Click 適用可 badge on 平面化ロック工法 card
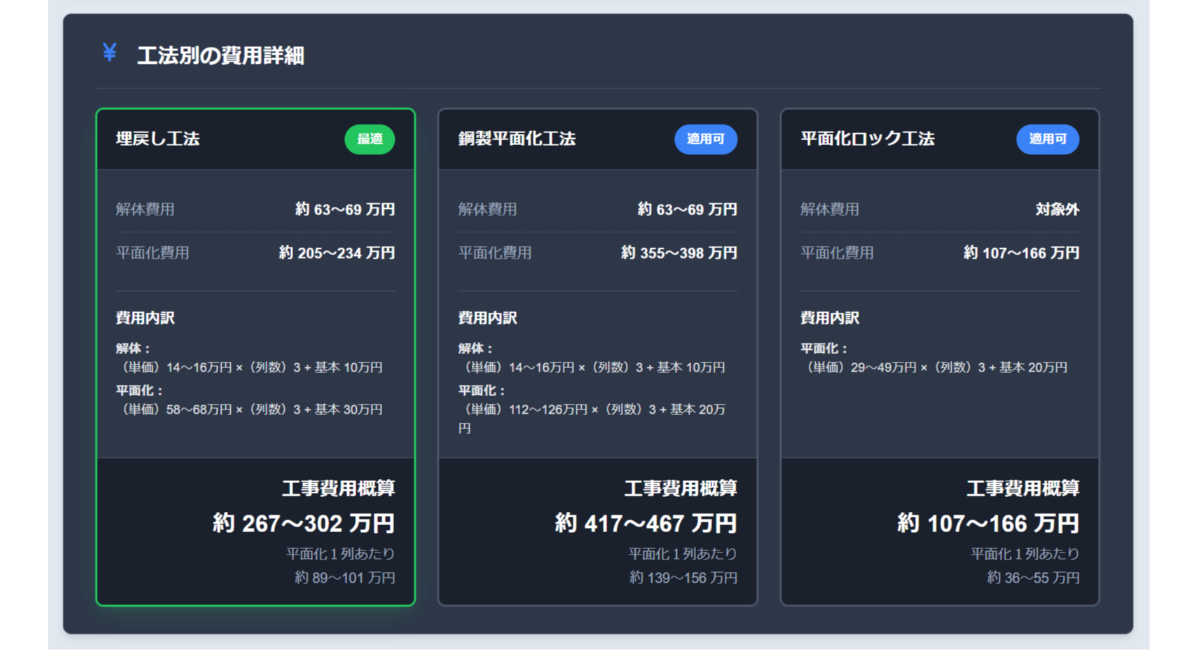This screenshot has height=650, width=1200. click(1048, 139)
